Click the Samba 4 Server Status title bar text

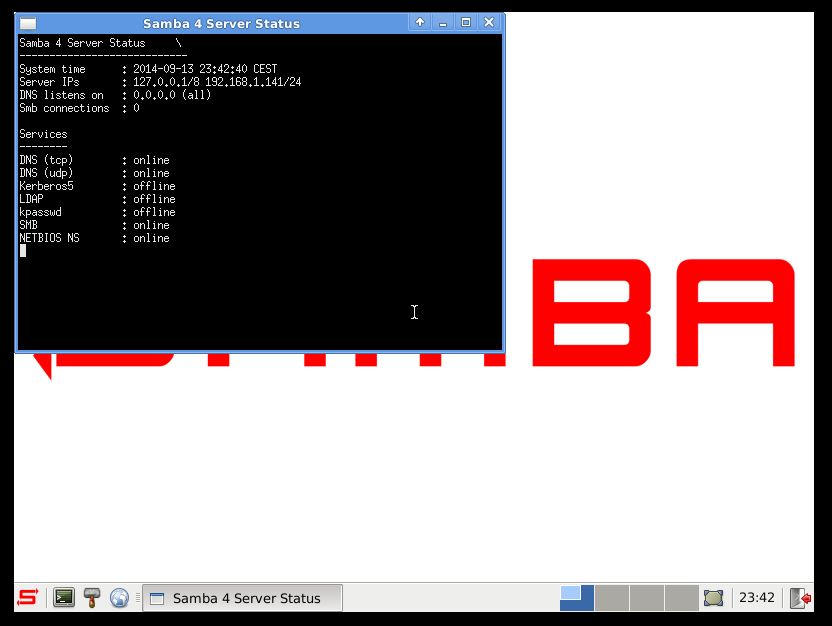pyautogui.click(x=221, y=24)
